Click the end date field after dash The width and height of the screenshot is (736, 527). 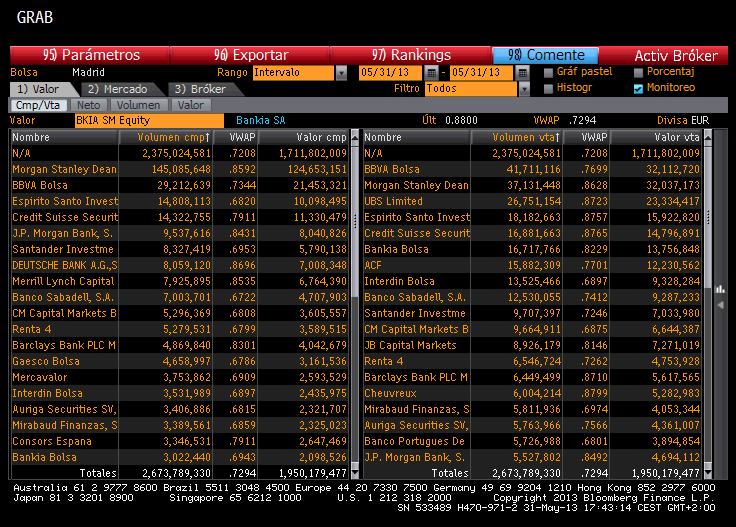pyautogui.click(x=481, y=73)
